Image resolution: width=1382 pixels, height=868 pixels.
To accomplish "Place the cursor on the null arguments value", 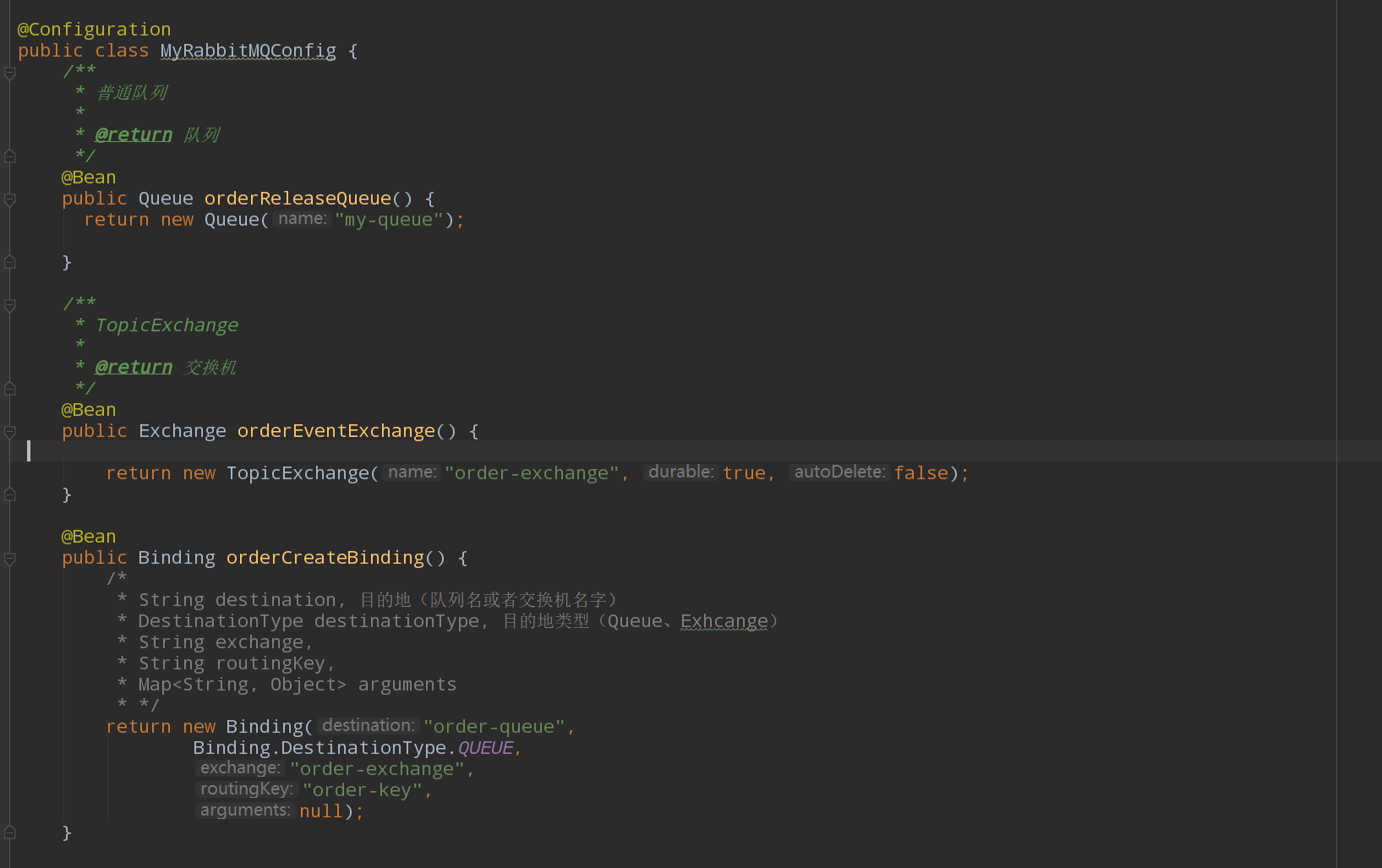I will [x=320, y=810].
